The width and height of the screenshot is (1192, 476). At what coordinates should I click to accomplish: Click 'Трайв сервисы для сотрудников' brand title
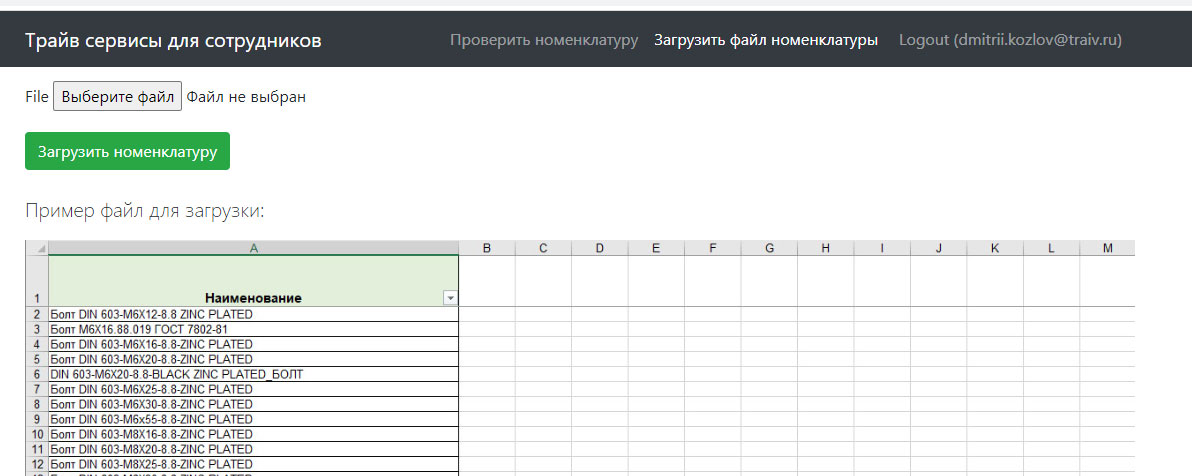pyautogui.click(x=173, y=41)
